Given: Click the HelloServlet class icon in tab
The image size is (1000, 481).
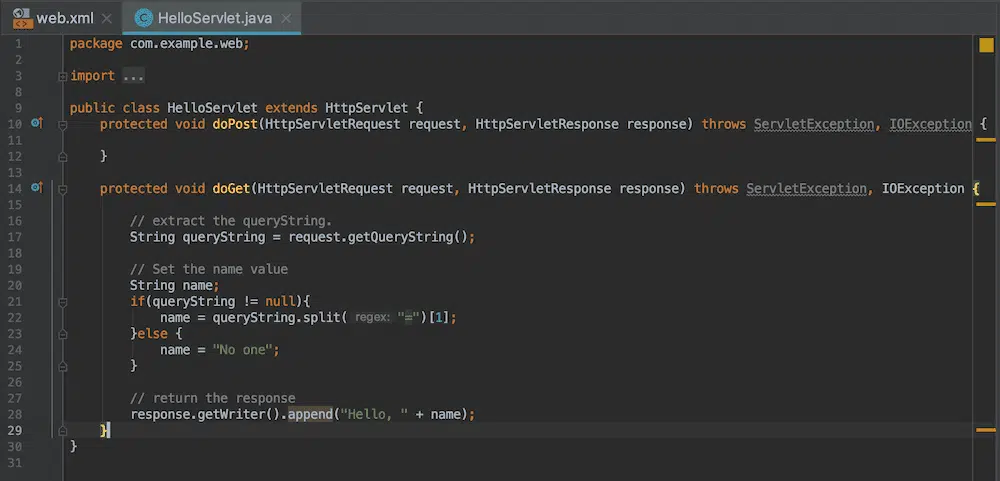Looking at the screenshot, I should pyautogui.click(x=144, y=18).
